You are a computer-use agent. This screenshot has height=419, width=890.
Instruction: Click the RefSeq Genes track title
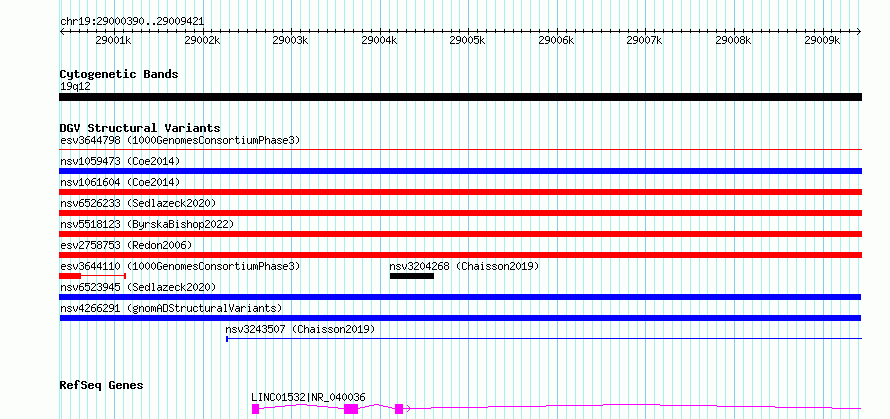pos(101,386)
